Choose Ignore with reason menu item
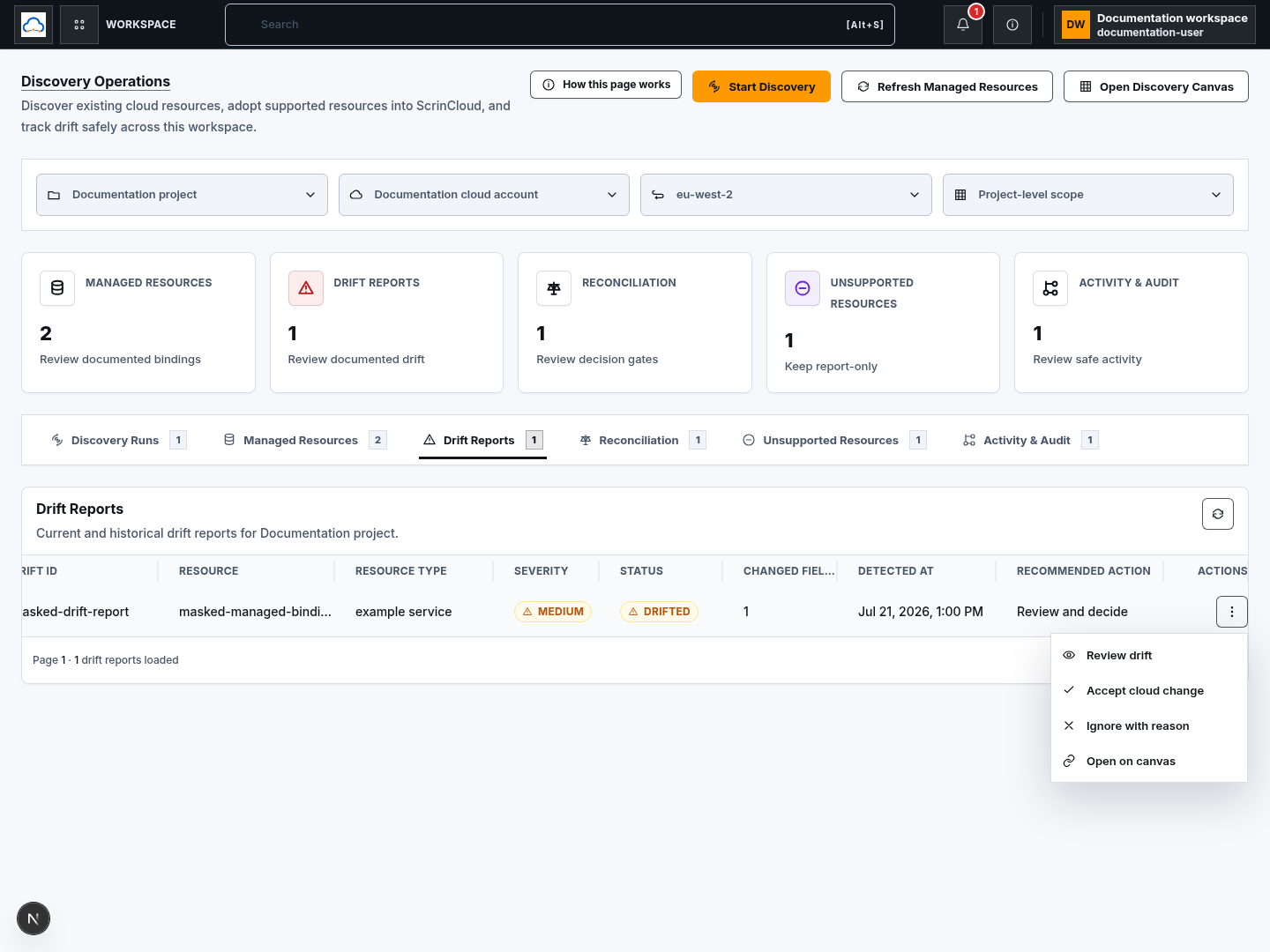The height and width of the screenshot is (952, 1270). (1149, 725)
